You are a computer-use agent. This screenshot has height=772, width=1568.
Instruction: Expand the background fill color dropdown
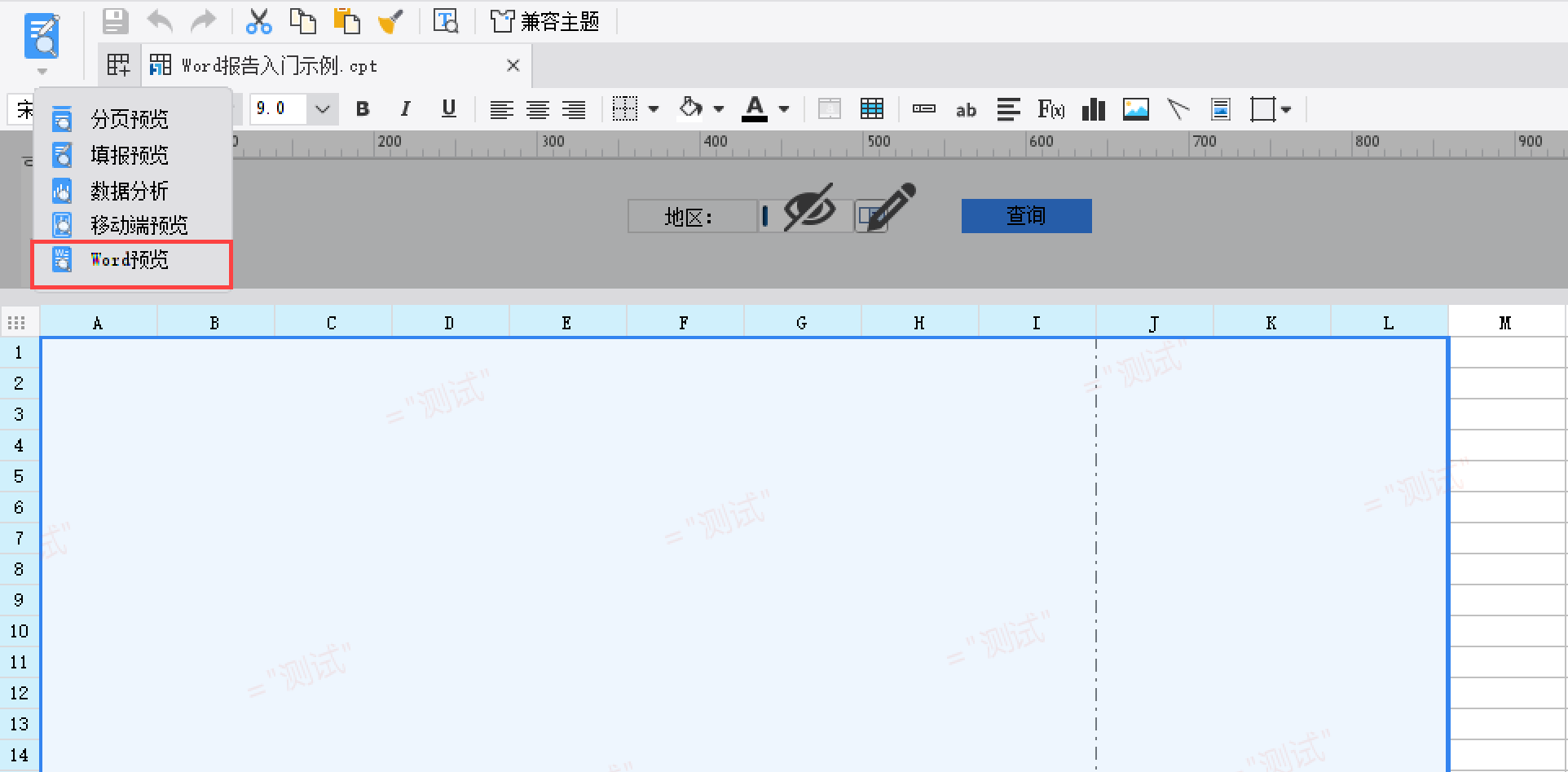click(718, 108)
